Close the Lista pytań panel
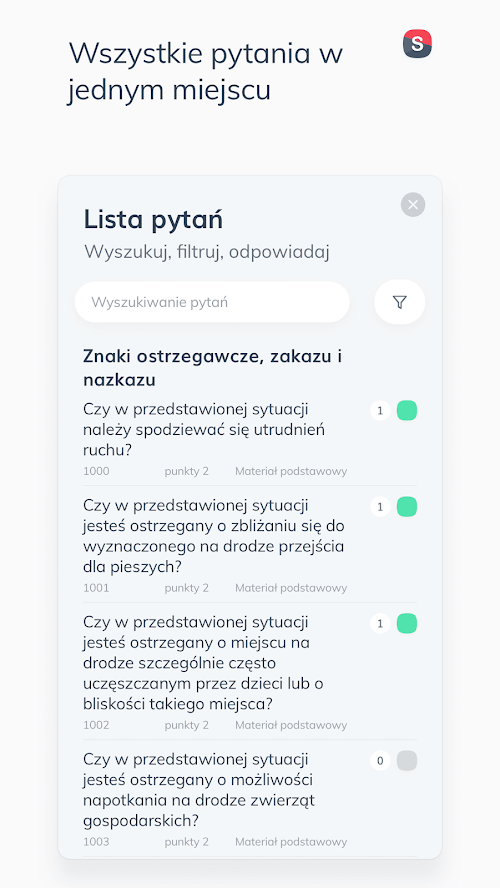Image resolution: width=500 pixels, height=888 pixels. (x=413, y=204)
